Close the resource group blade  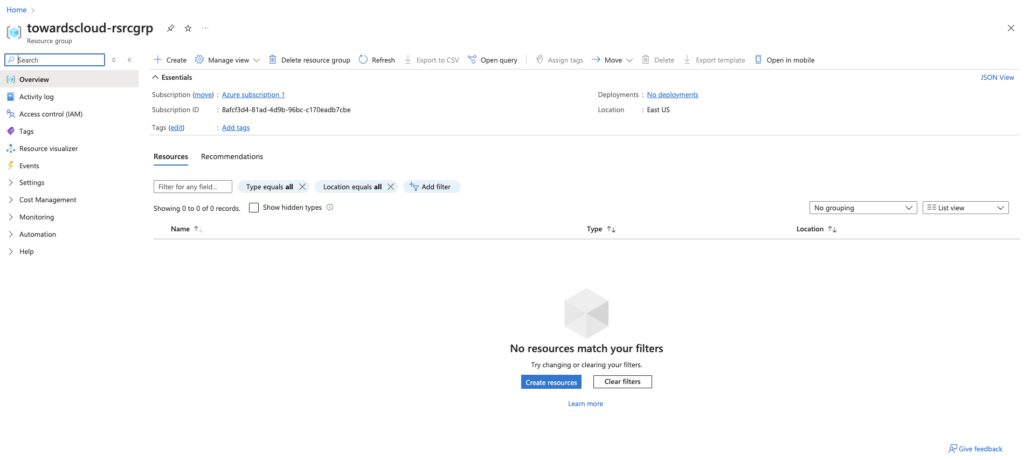click(1011, 28)
